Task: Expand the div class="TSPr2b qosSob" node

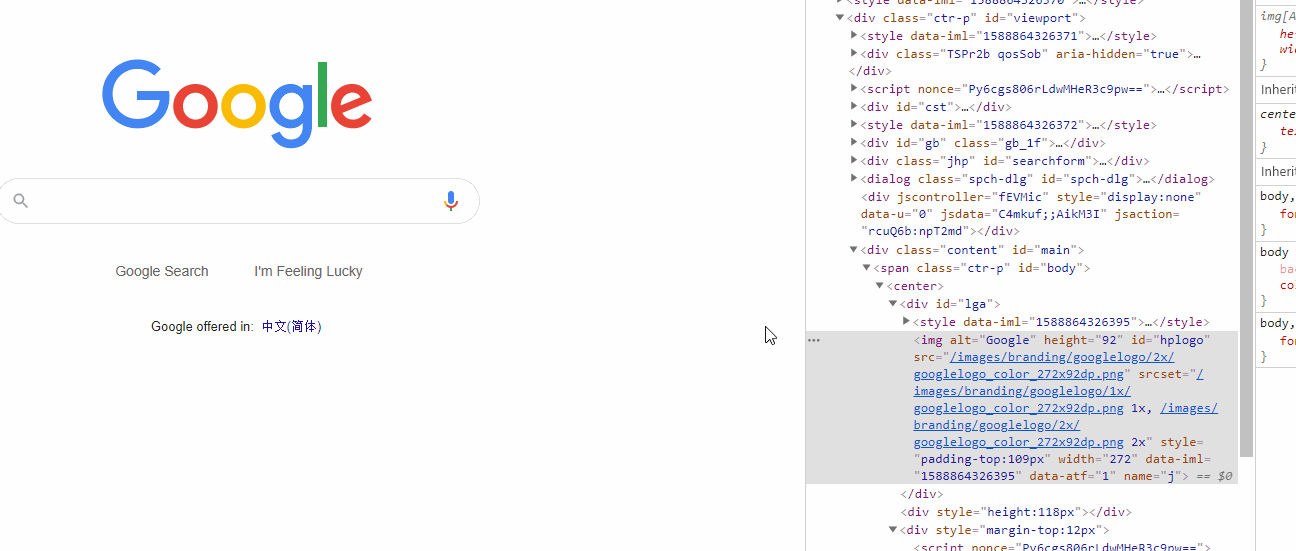Action: pos(854,53)
